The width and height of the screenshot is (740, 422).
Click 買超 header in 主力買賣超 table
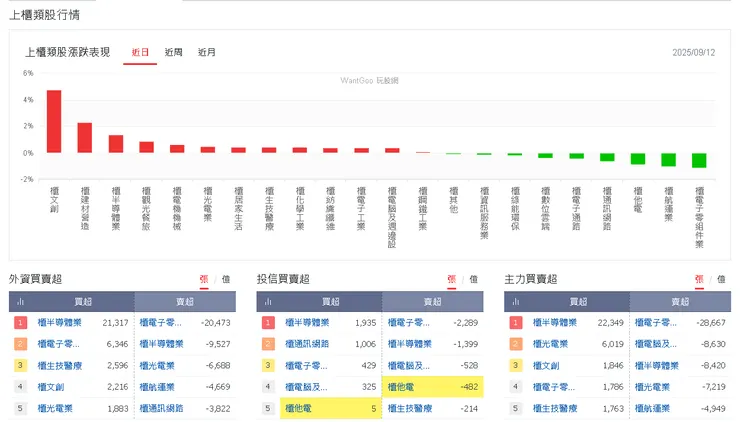tap(579, 302)
